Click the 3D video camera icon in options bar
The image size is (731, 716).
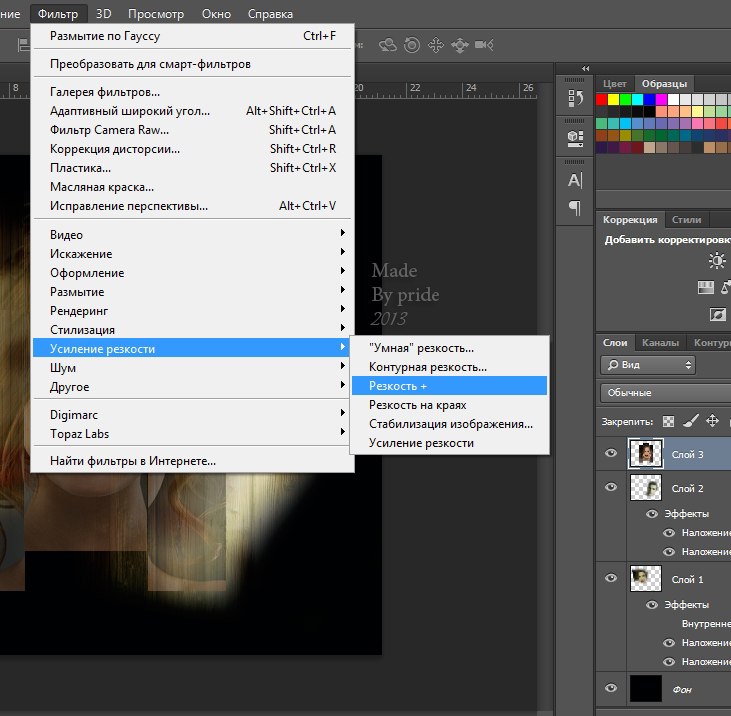(x=485, y=45)
